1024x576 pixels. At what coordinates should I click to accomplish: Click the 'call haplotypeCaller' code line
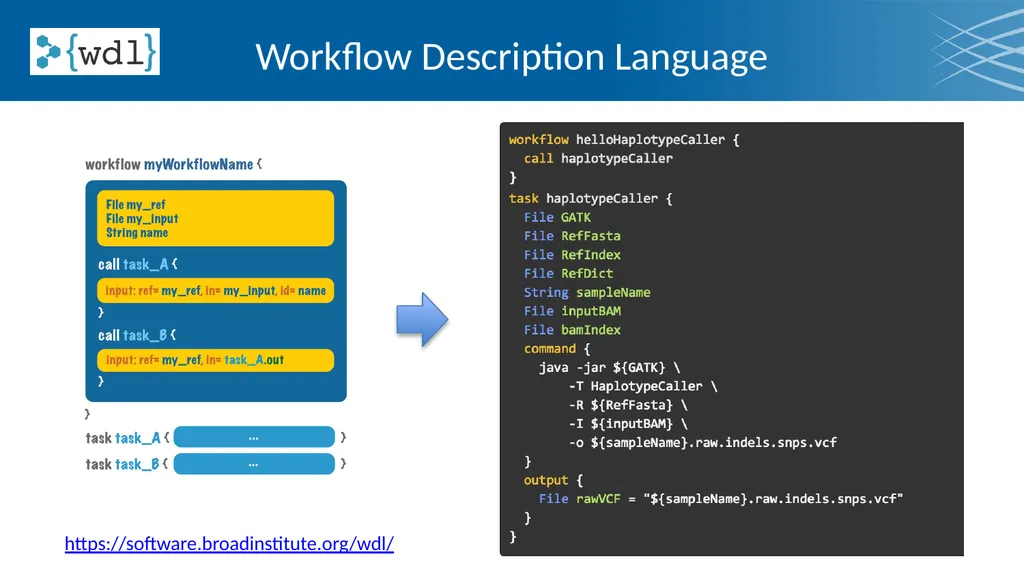598,159
